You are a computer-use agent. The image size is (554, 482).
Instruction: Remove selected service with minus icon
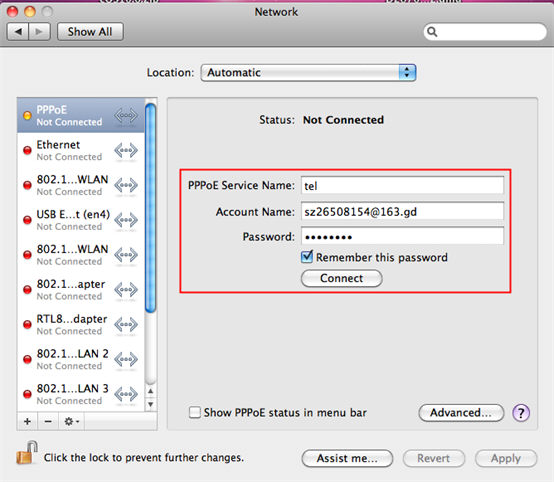pyautogui.click(x=48, y=421)
